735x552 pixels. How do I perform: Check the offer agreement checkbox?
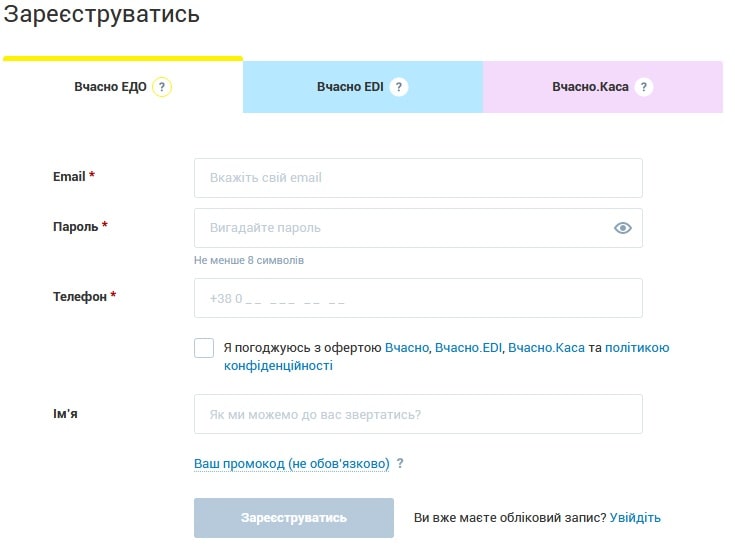204,348
